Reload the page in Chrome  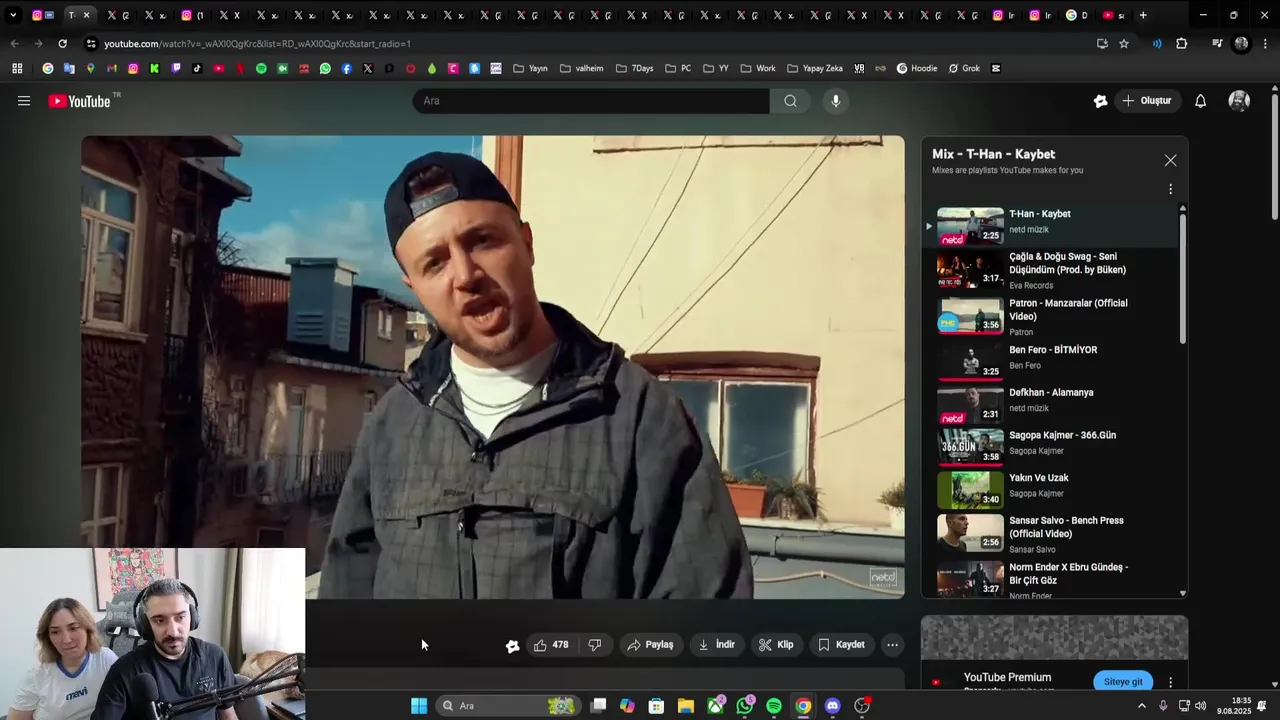[62, 44]
